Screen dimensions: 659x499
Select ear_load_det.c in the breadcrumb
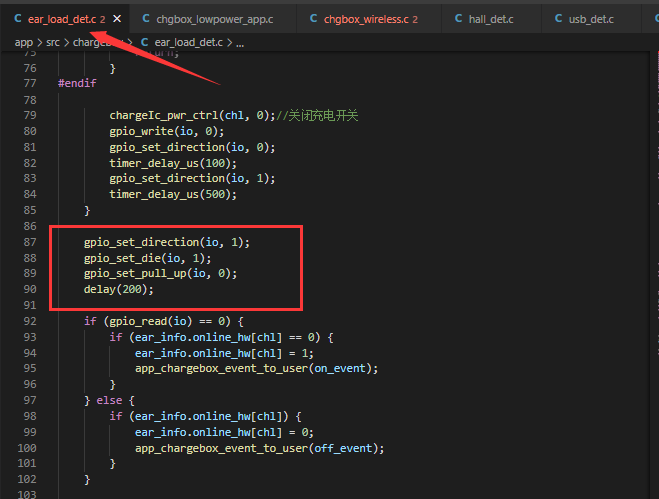point(188,42)
